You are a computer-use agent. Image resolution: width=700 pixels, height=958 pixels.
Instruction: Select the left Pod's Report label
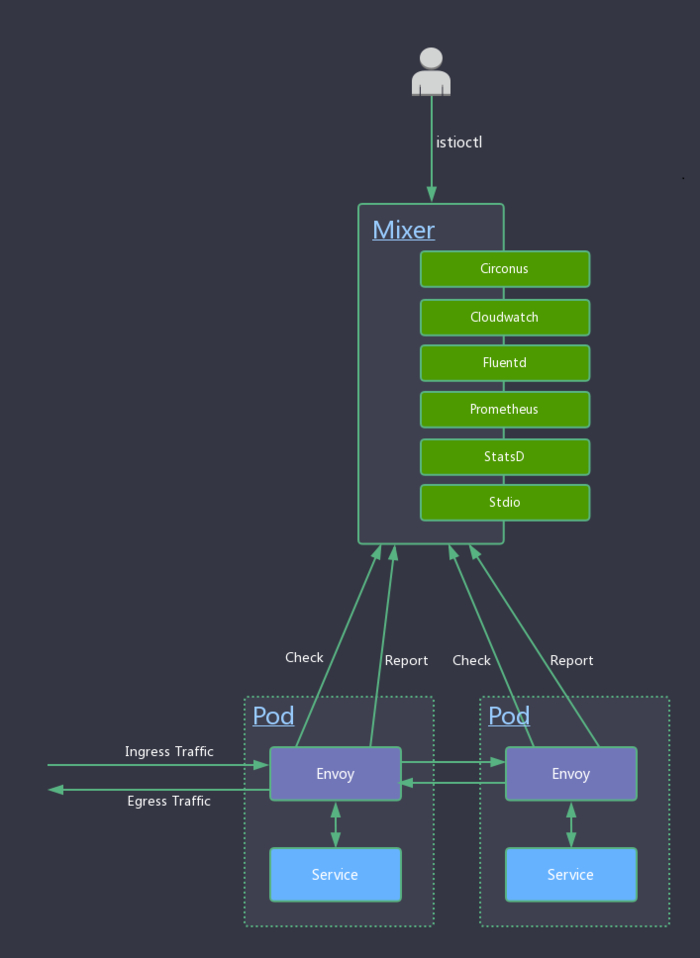[406, 660]
